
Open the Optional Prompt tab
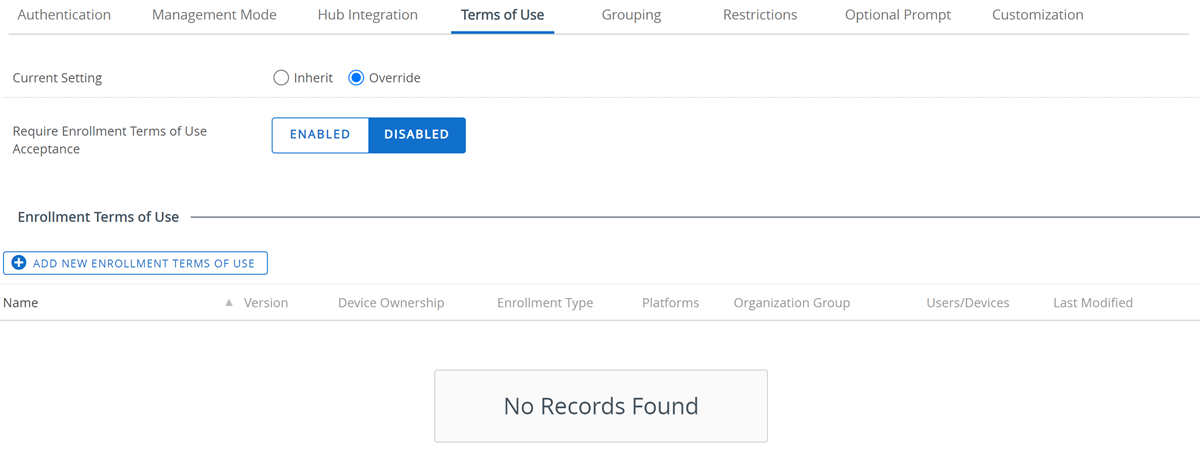[898, 15]
